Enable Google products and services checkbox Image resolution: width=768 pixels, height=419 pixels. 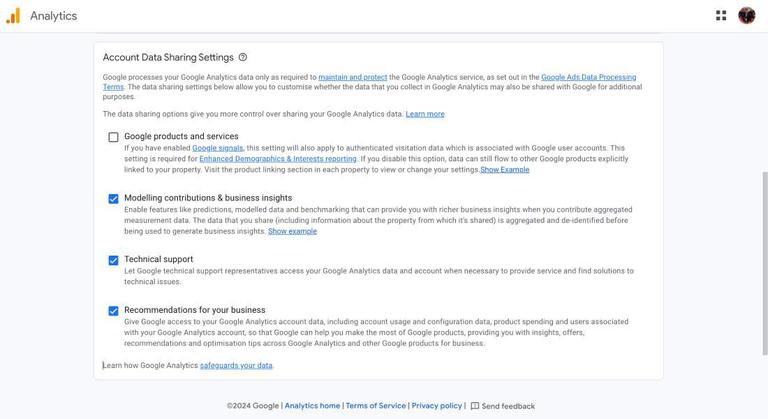(x=113, y=137)
